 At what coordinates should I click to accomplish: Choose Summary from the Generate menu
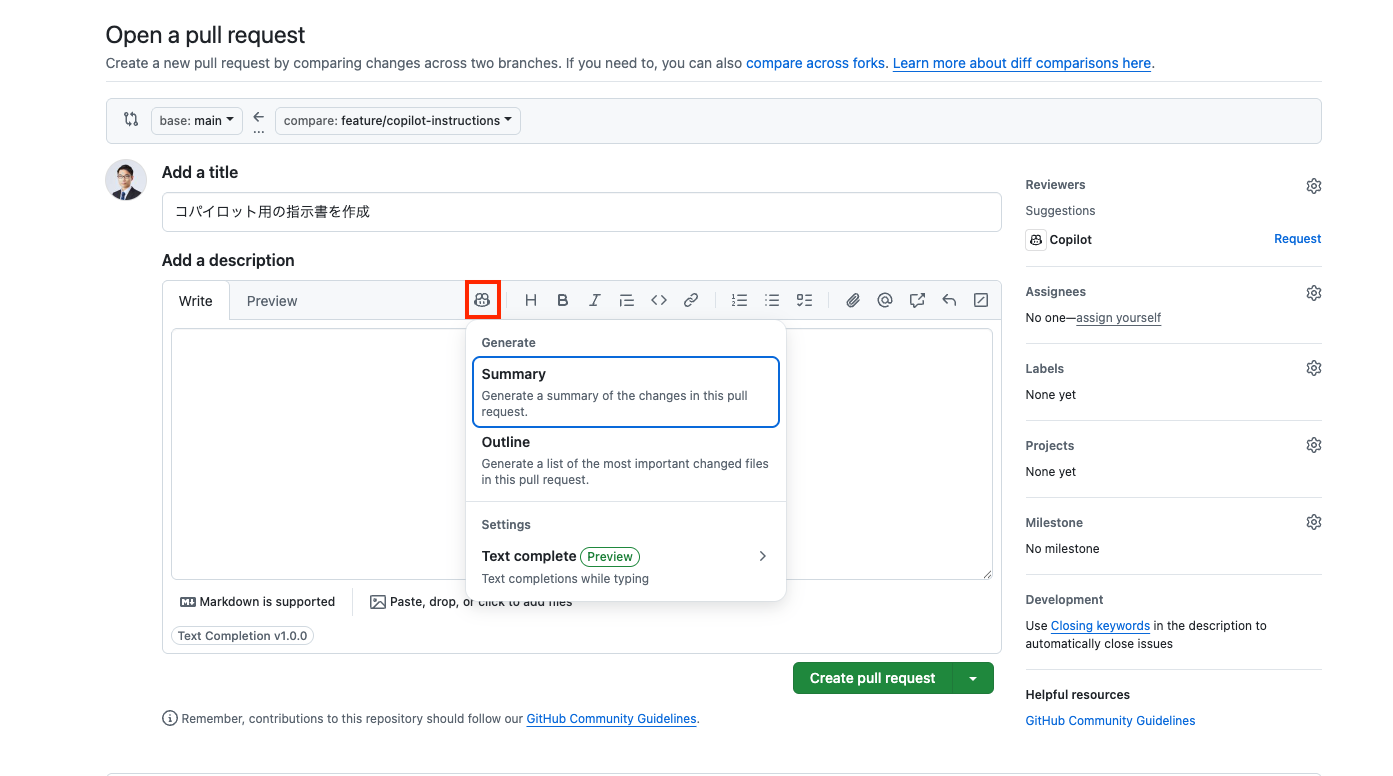point(626,392)
